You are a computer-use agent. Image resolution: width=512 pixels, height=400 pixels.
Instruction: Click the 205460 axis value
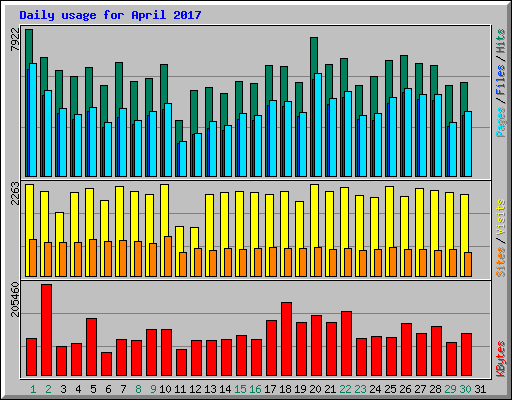(15, 299)
